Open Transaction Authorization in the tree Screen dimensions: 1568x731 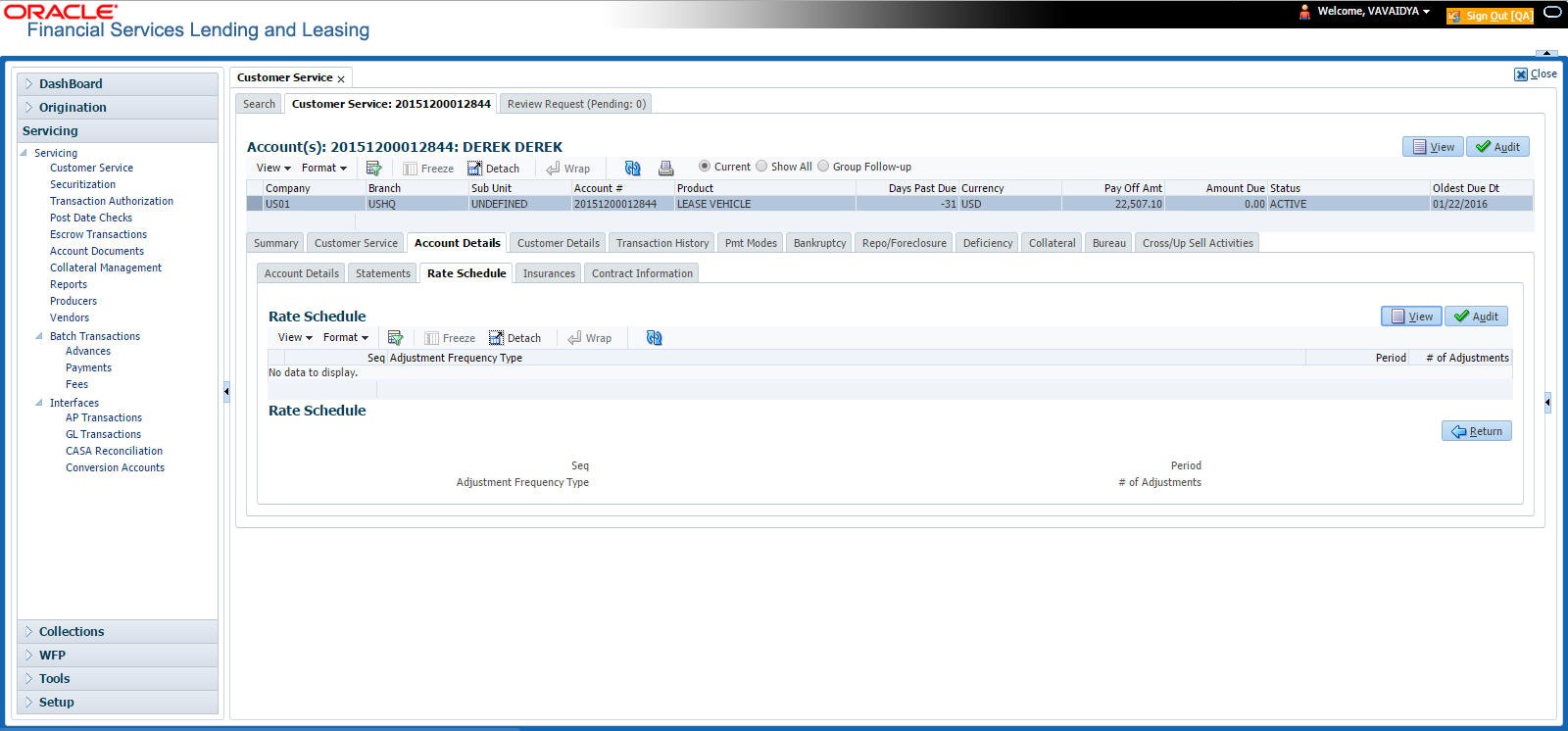pyautogui.click(x=112, y=201)
